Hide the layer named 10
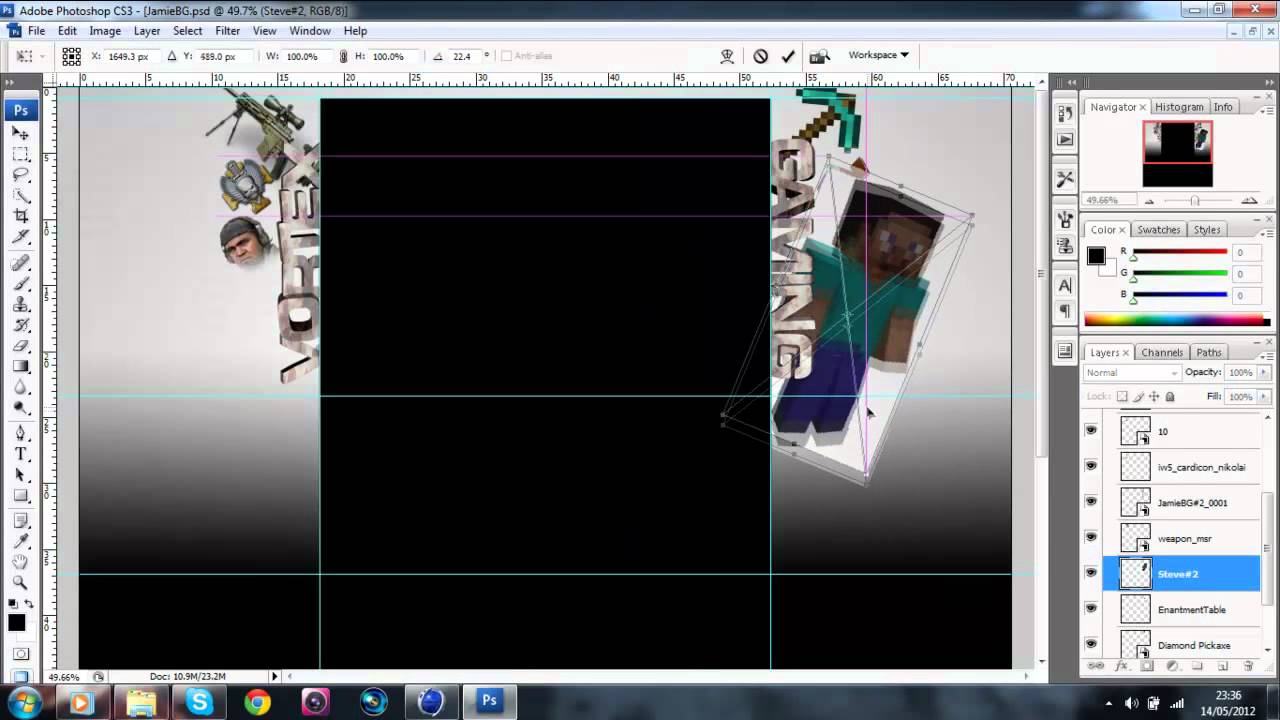This screenshot has width=1280, height=720. click(x=1091, y=430)
